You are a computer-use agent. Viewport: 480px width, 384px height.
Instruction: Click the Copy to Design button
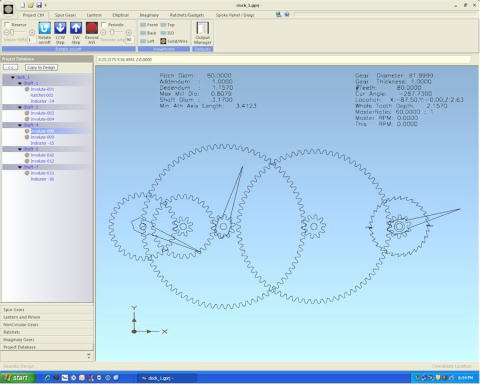click(41, 68)
